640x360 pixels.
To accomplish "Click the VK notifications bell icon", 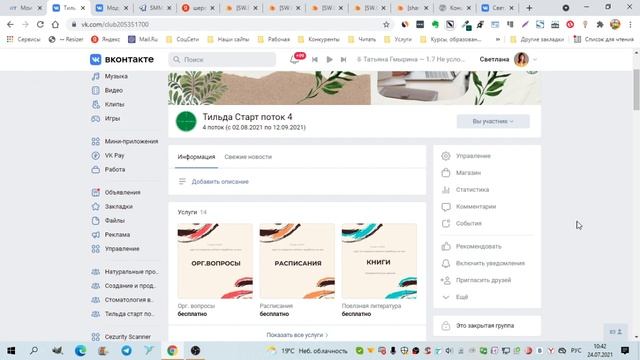I will point(294,60).
